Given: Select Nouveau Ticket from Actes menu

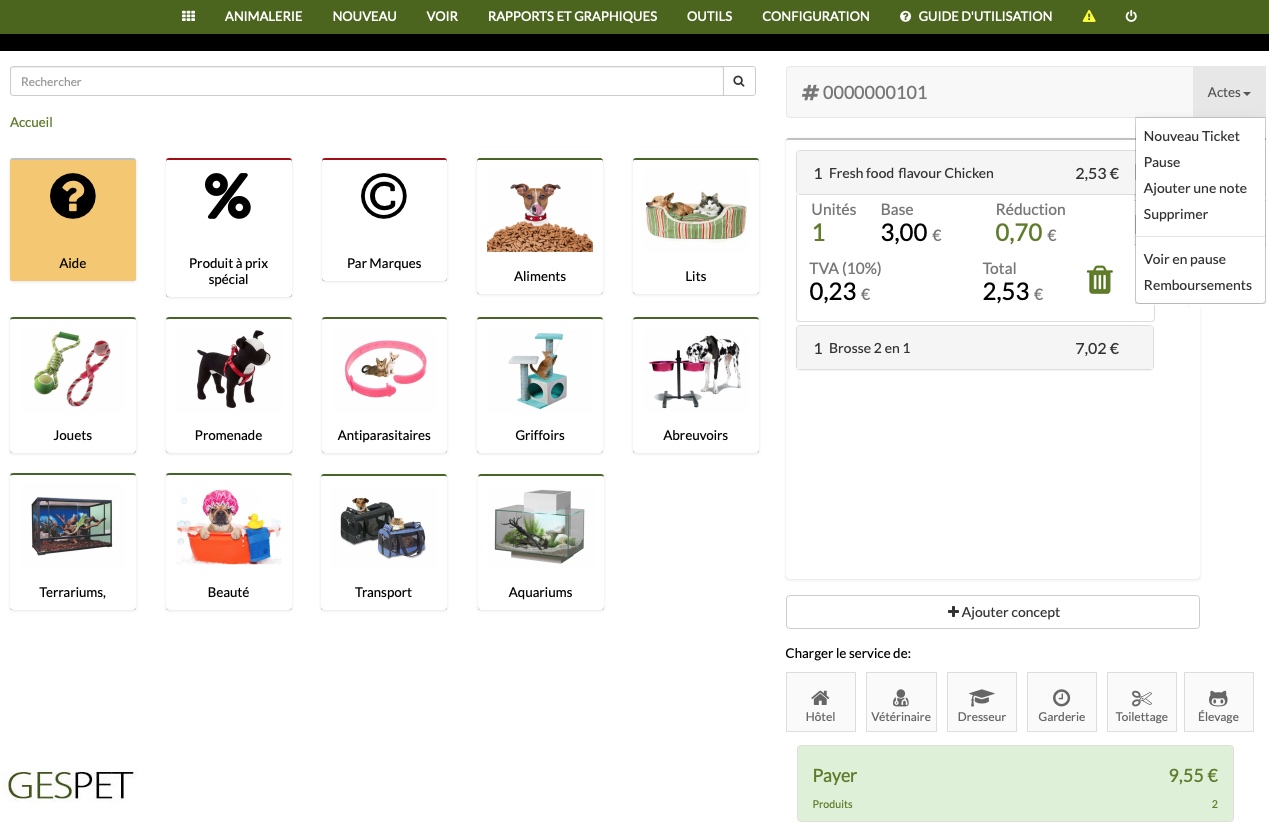Looking at the screenshot, I should click(1191, 136).
